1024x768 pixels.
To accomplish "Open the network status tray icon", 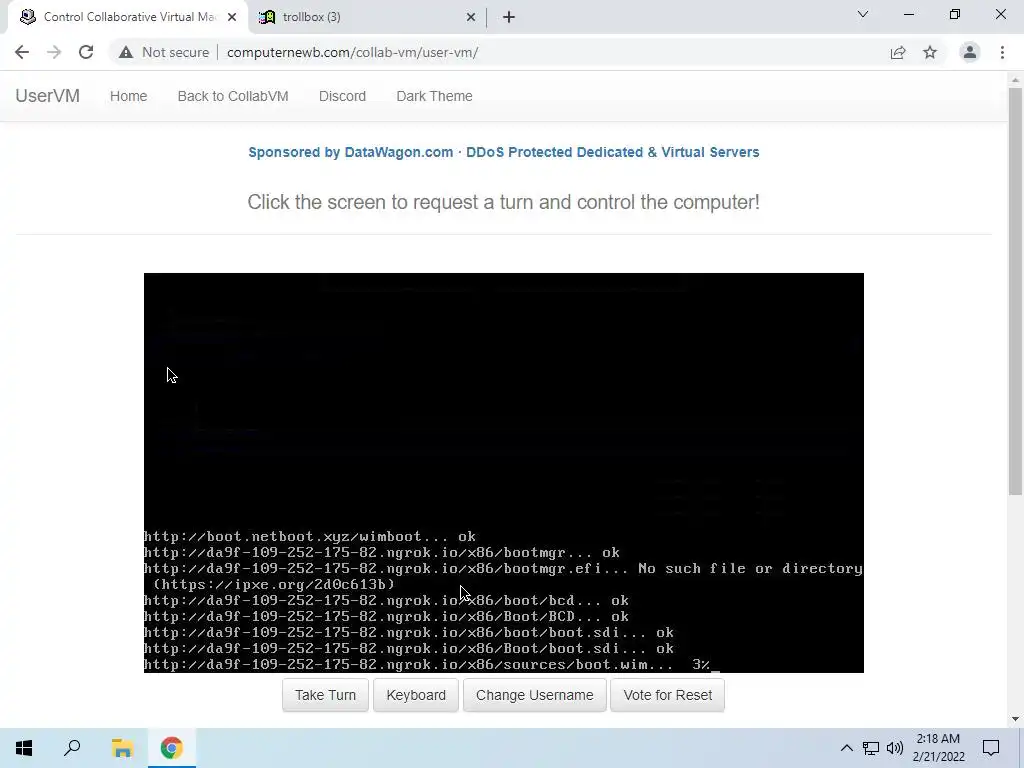I will tap(871, 748).
